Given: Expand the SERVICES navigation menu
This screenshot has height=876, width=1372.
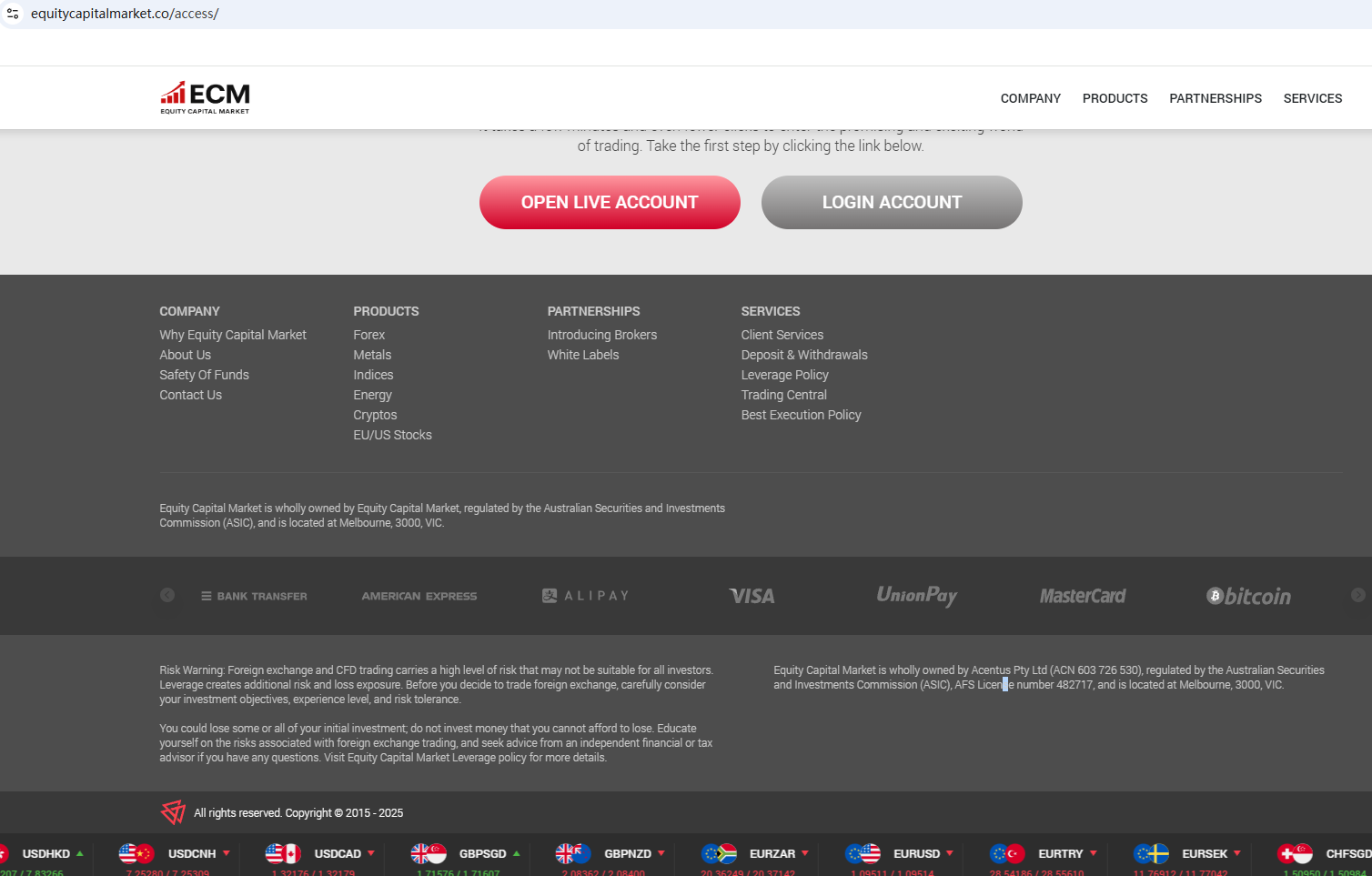Looking at the screenshot, I should [1312, 98].
